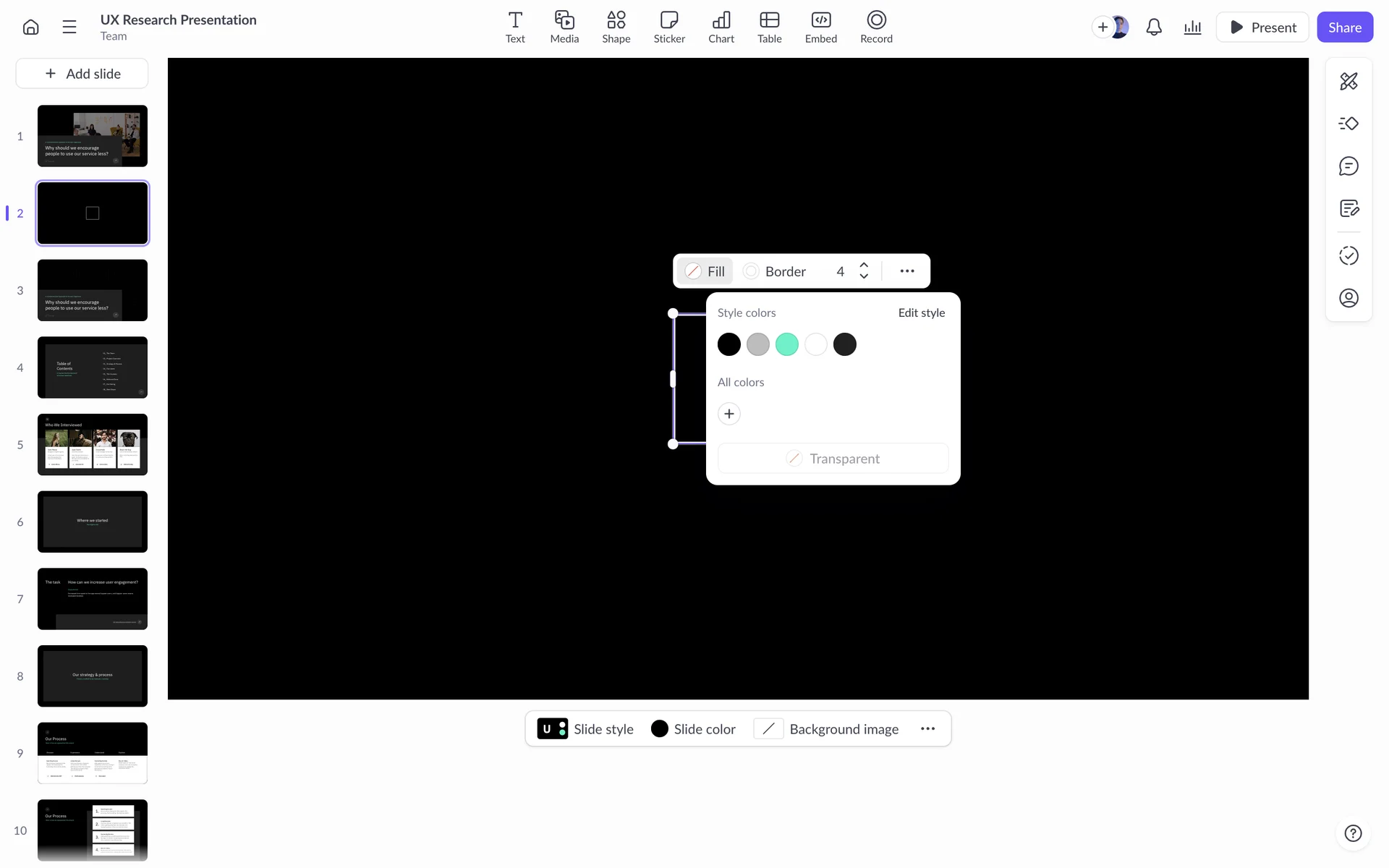Pick the mint green style color
The width and height of the screenshot is (1389, 868).
[786, 344]
